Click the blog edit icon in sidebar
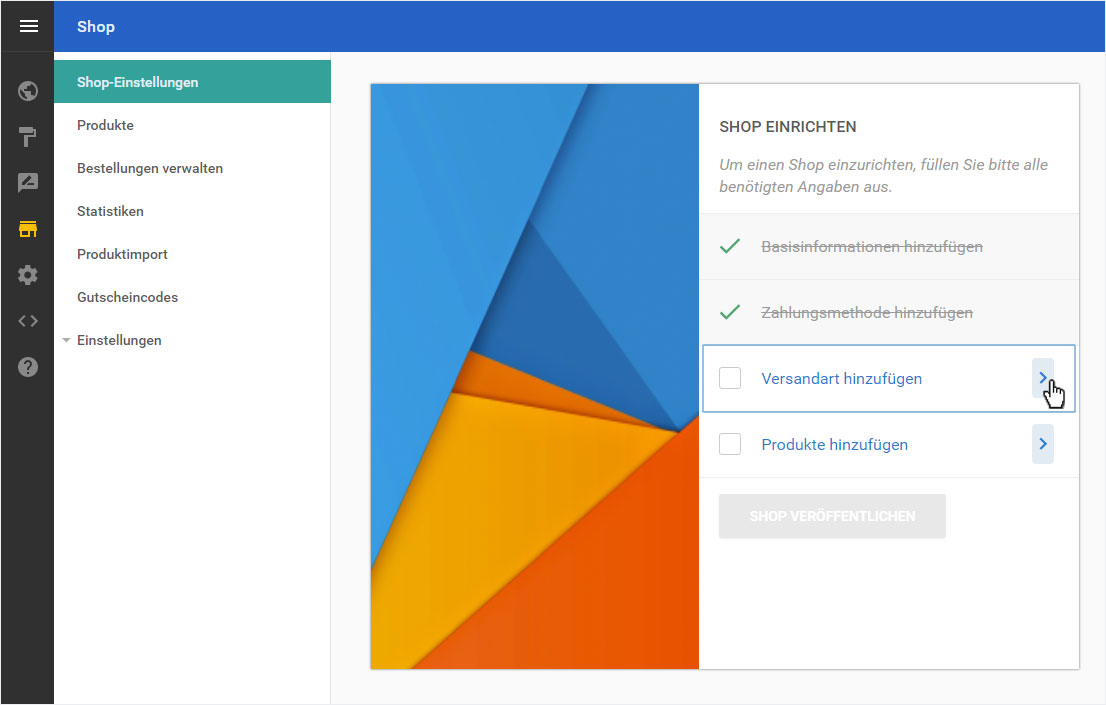 point(28,183)
